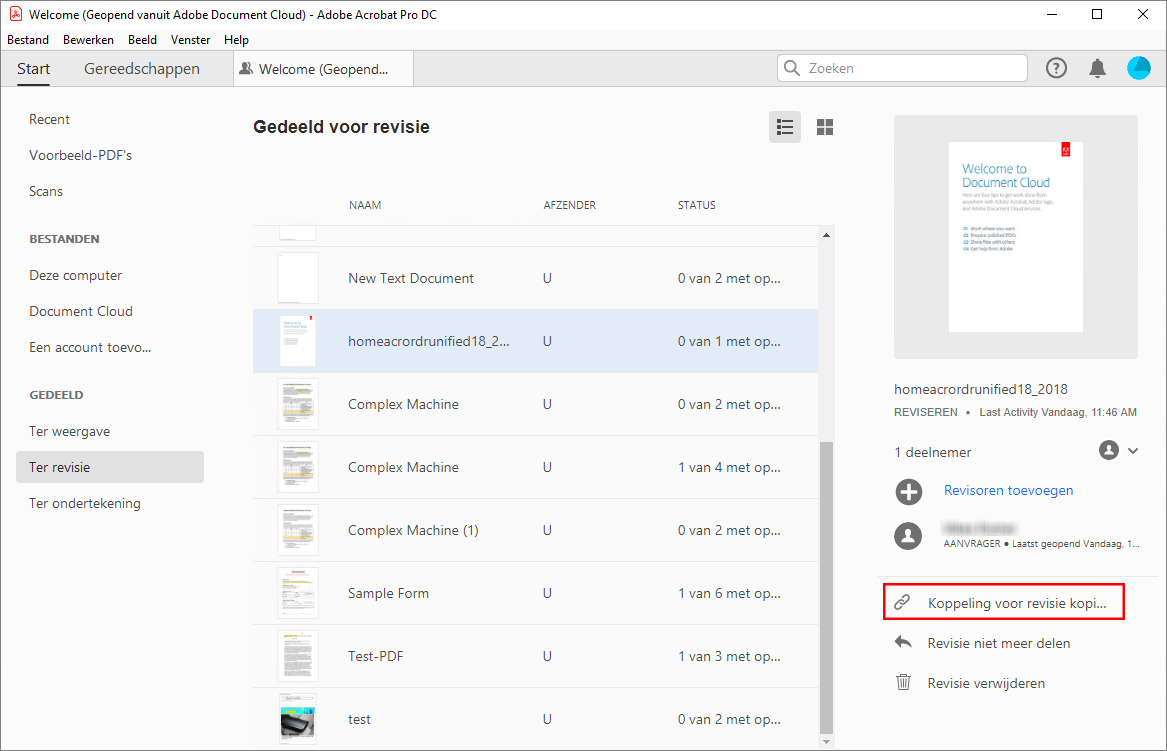
Task: Click the plus icon to add reviewers
Action: (908, 491)
